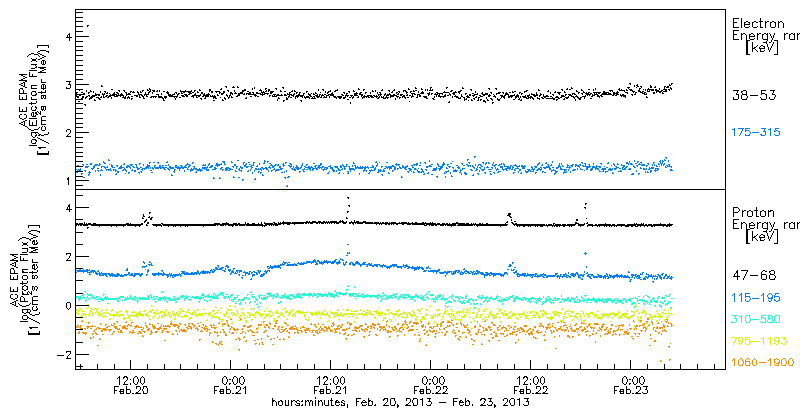Image resolution: width=800 pixels, height=410 pixels.
Task: Click the hours:minutes date range caption
Action: pyautogui.click(x=400, y=403)
